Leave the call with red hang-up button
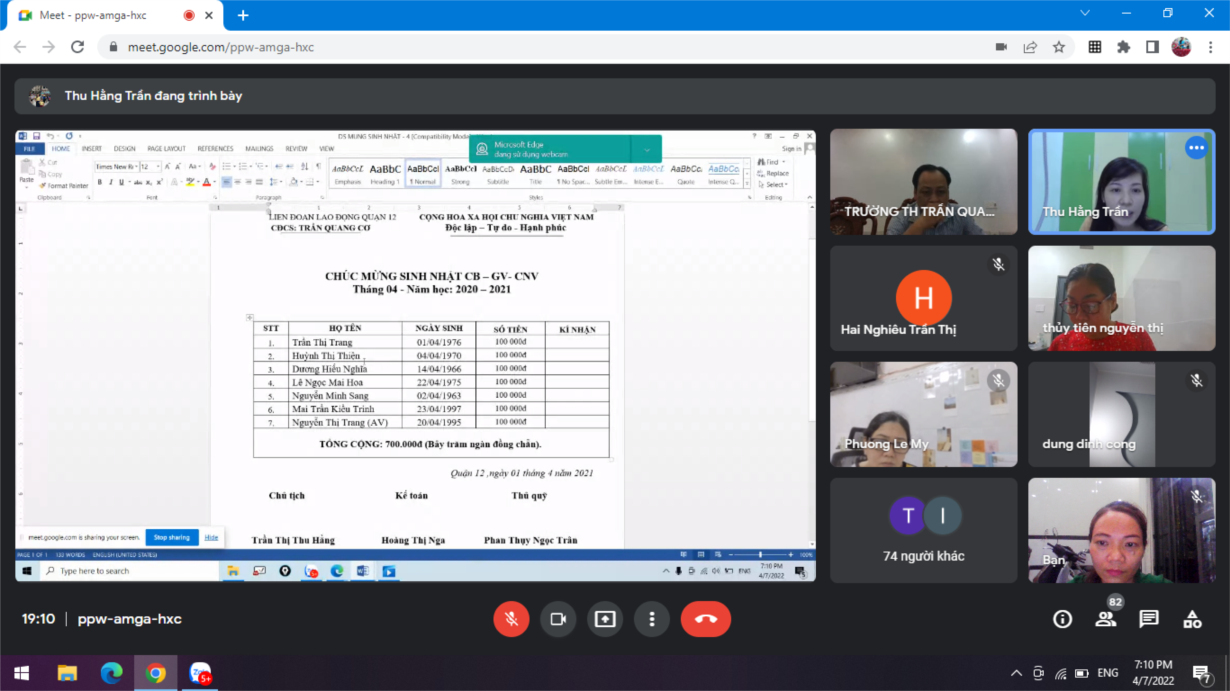The height and width of the screenshot is (691, 1230). pos(706,619)
